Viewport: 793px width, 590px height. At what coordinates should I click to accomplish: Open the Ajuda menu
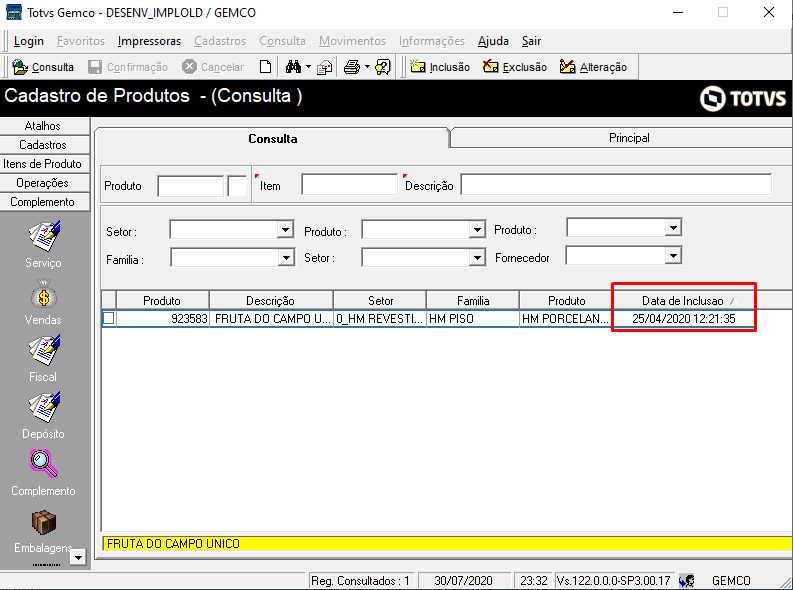click(493, 41)
